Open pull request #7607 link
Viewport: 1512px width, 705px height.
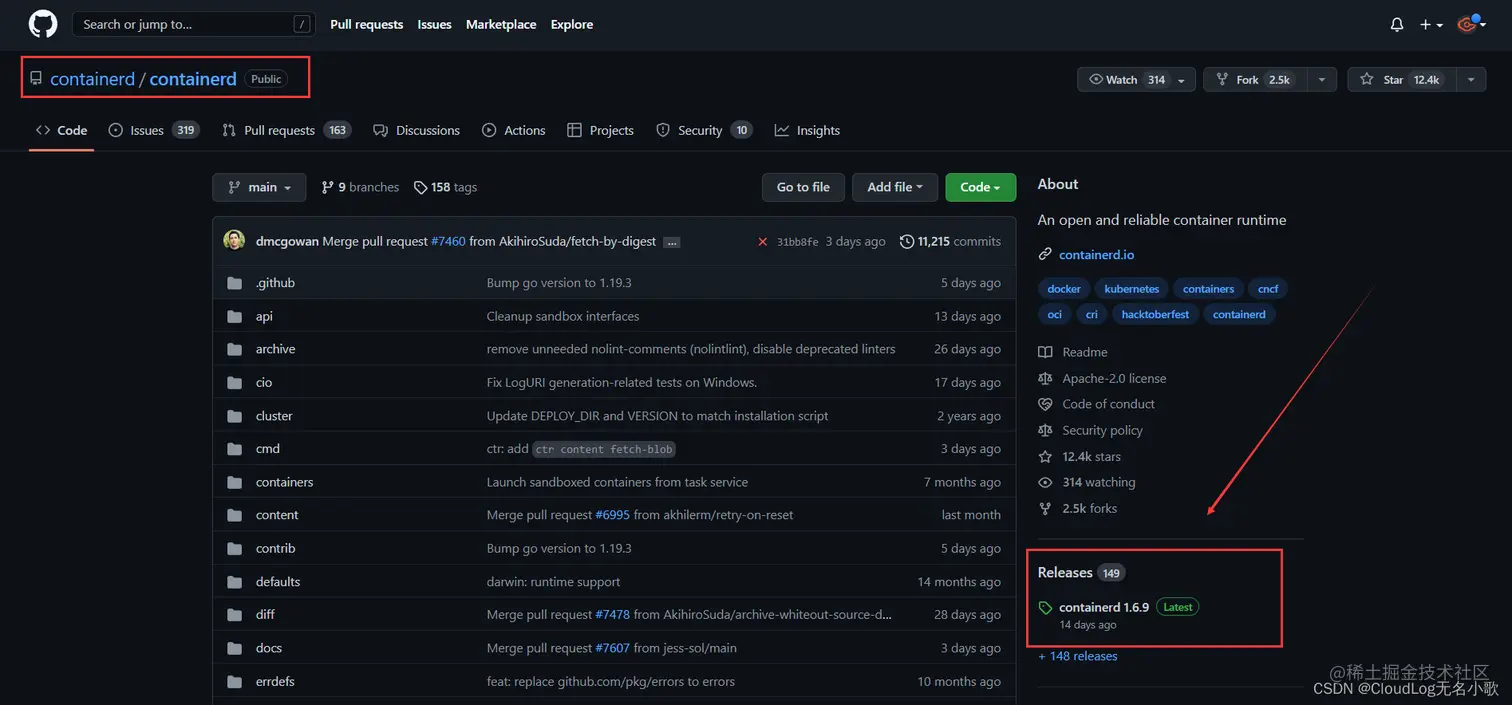coord(612,648)
